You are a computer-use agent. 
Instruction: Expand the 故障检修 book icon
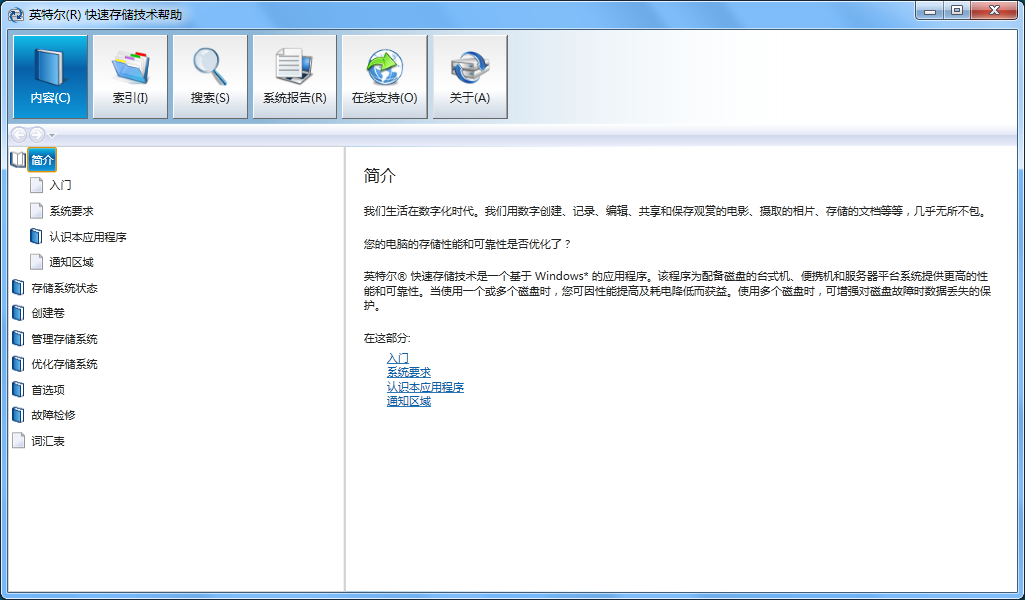(x=18, y=414)
